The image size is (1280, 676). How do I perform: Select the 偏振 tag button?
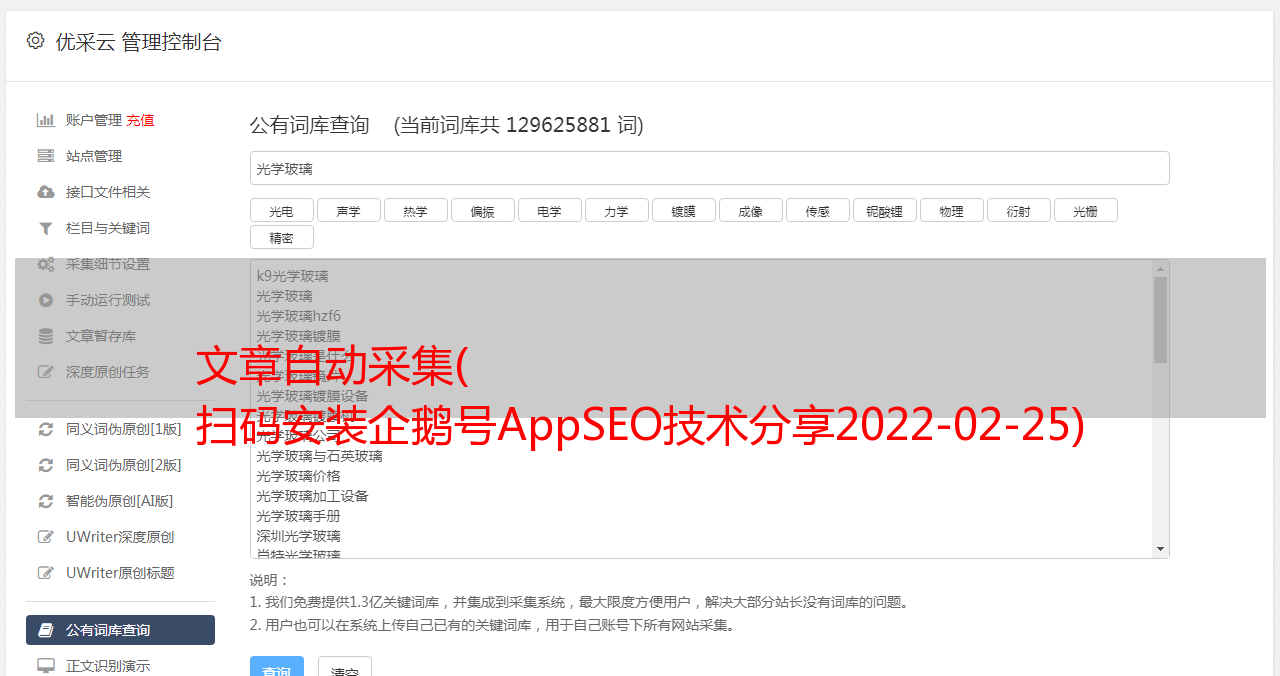482,211
